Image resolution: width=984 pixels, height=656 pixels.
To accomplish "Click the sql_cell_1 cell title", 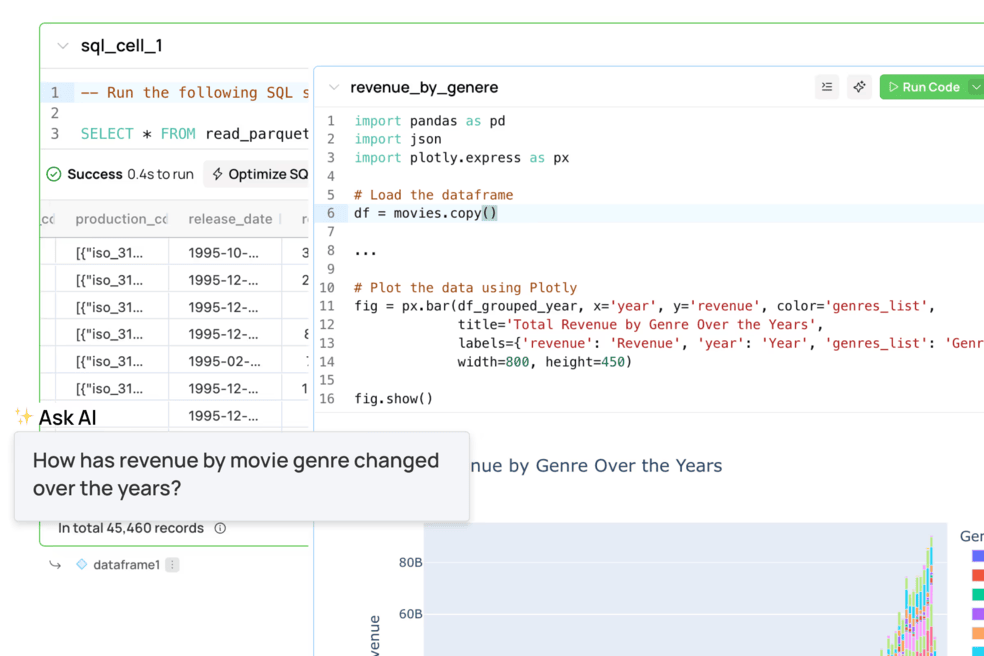I will (x=122, y=46).
